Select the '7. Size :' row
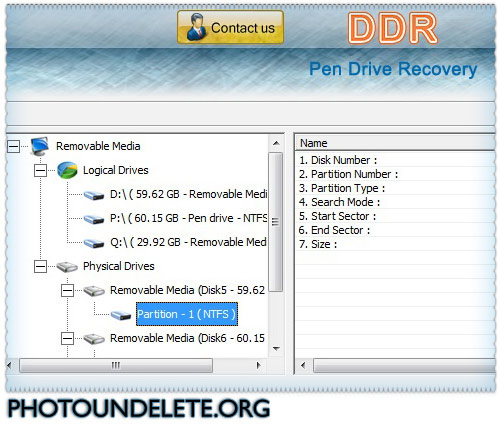 (x=395, y=244)
